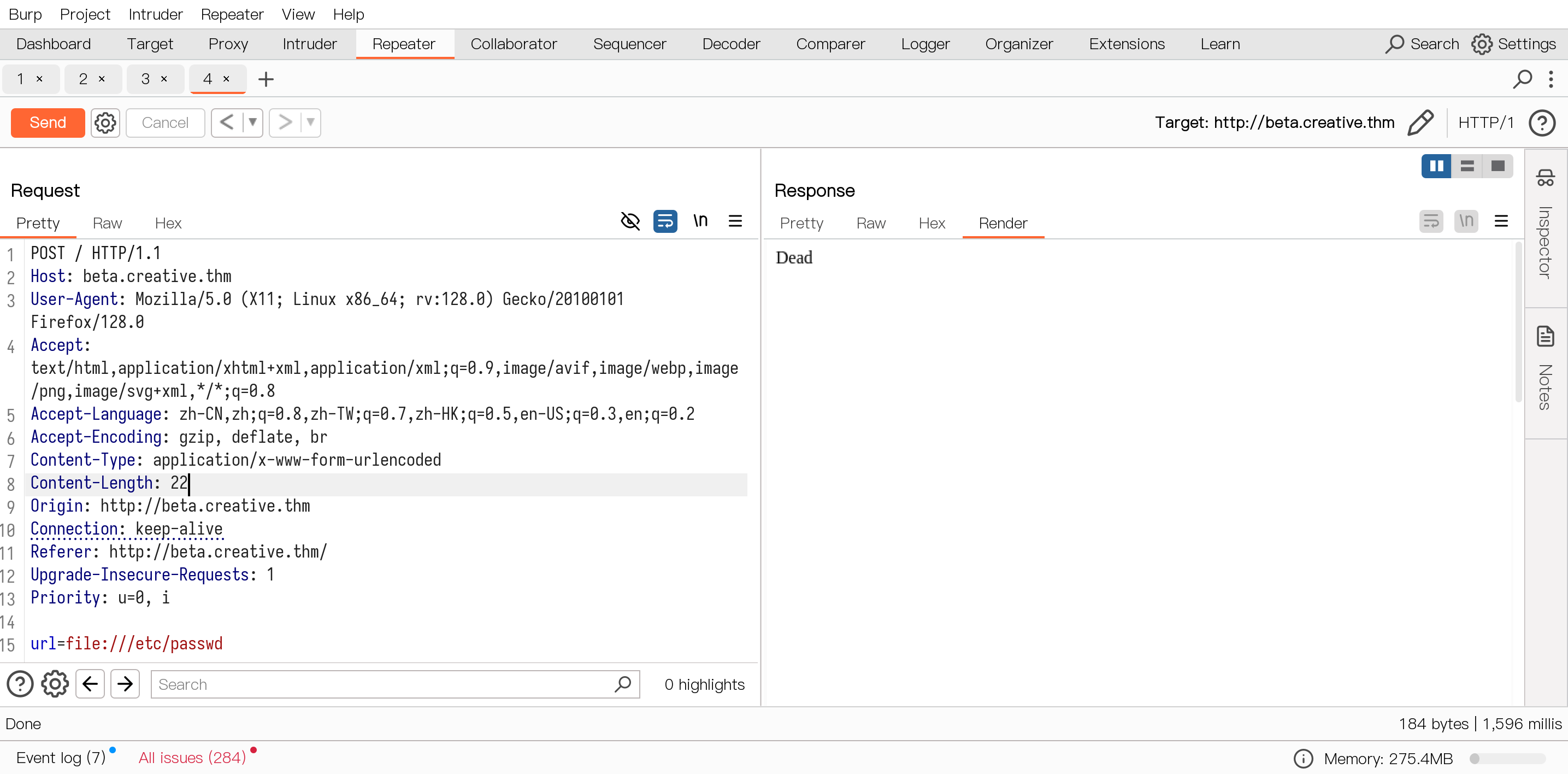
Task: Switch to the Logger tab
Action: [x=925, y=44]
